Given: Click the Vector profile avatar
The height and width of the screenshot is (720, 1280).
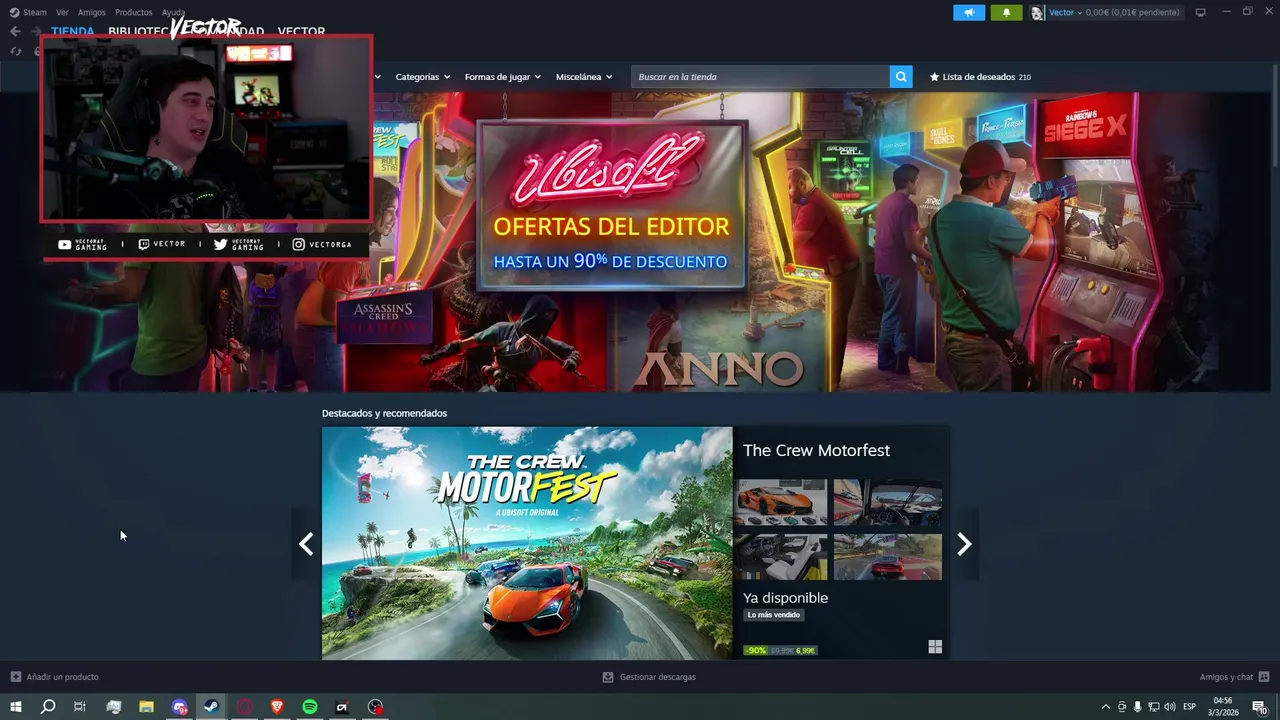Looking at the screenshot, I should [x=1038, y=12].
